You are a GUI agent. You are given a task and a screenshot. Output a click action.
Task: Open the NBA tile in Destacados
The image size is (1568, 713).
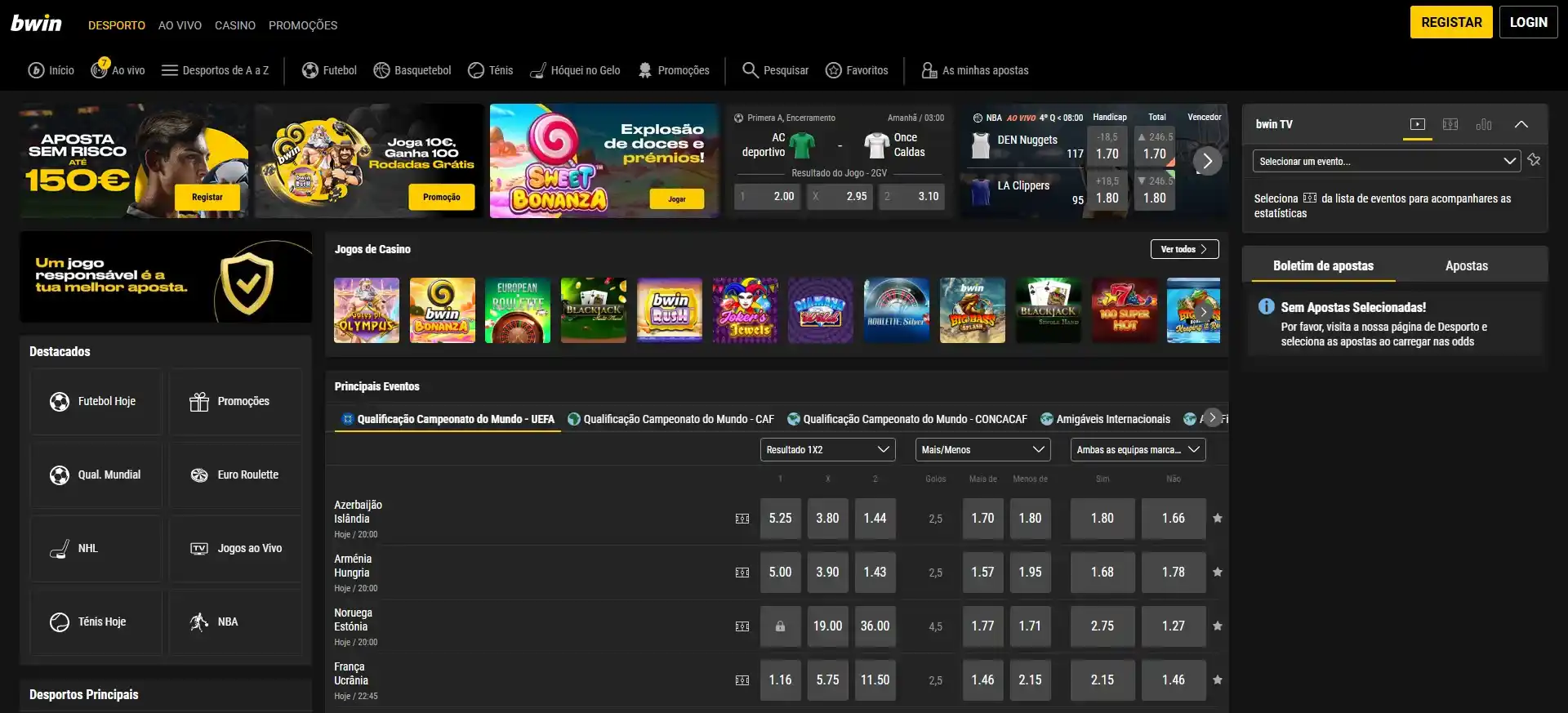[235, 622]
